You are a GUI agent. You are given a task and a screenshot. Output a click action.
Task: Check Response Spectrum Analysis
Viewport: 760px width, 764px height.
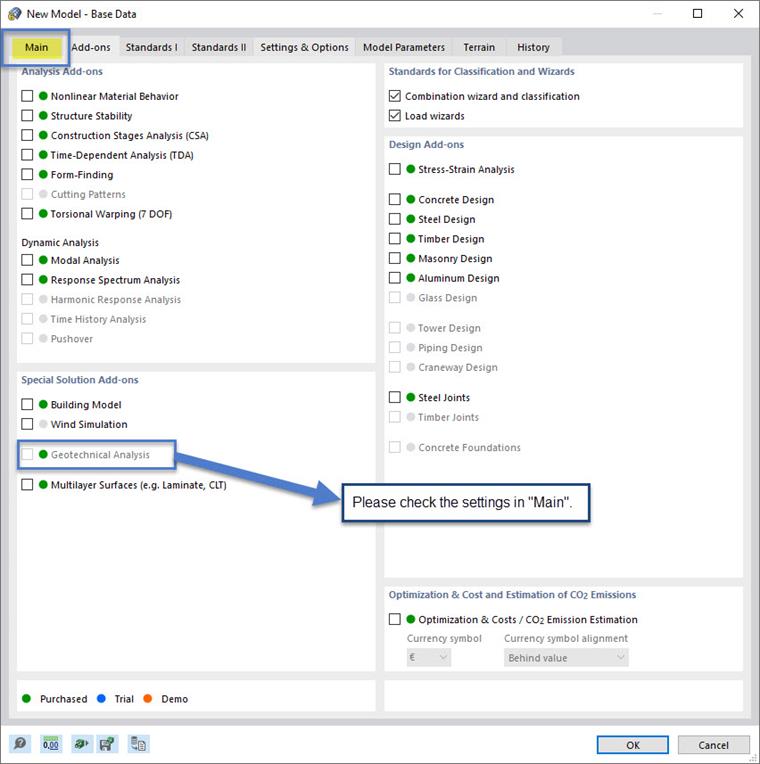tap(27, 280)
